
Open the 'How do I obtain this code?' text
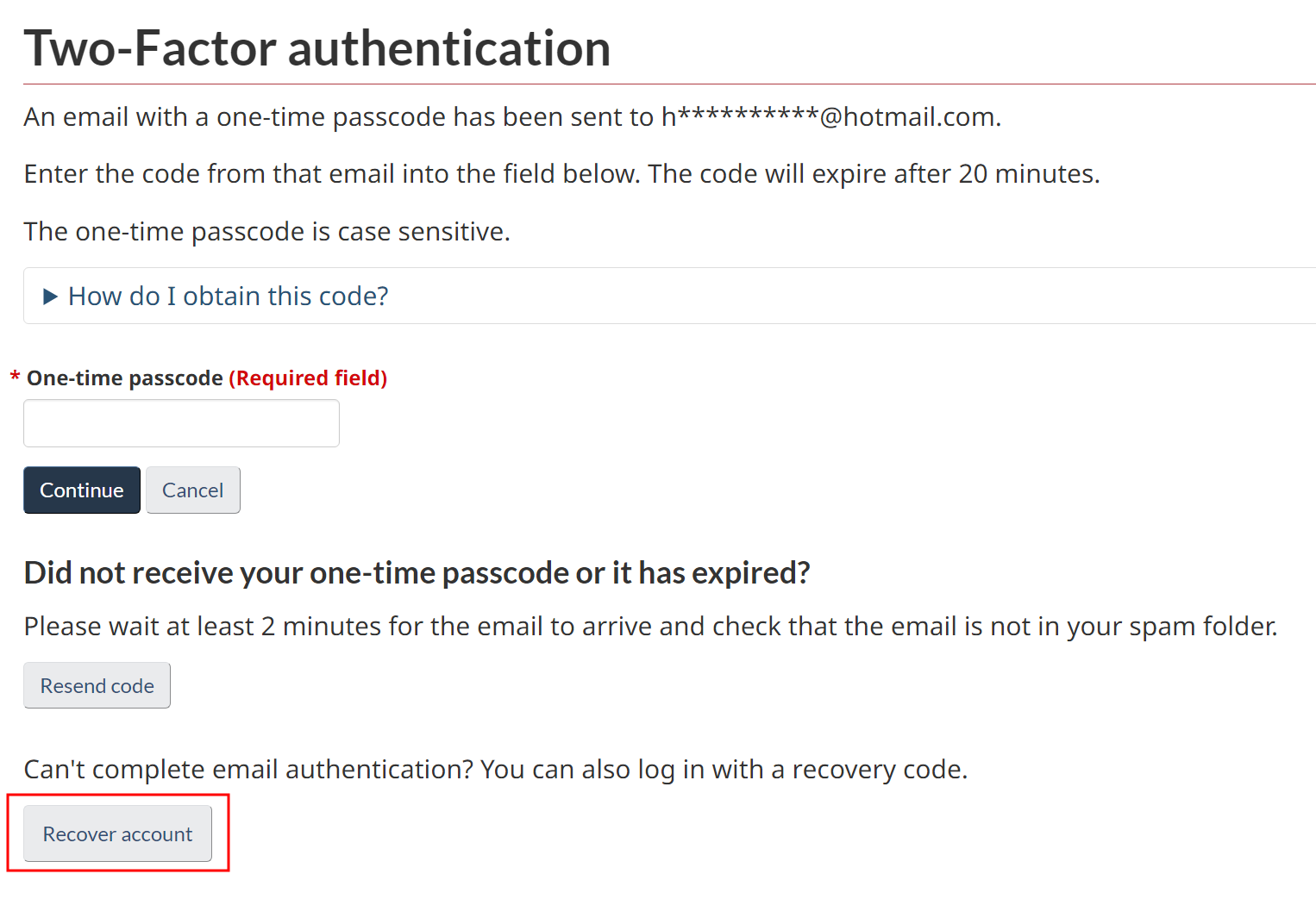pos(229,297)
